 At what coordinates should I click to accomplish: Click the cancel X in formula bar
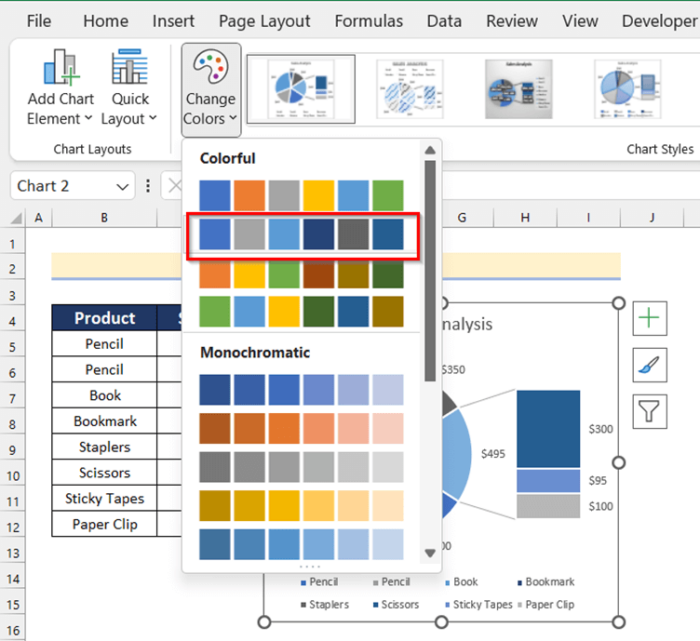pyautogui.click(x=175, y=186)
